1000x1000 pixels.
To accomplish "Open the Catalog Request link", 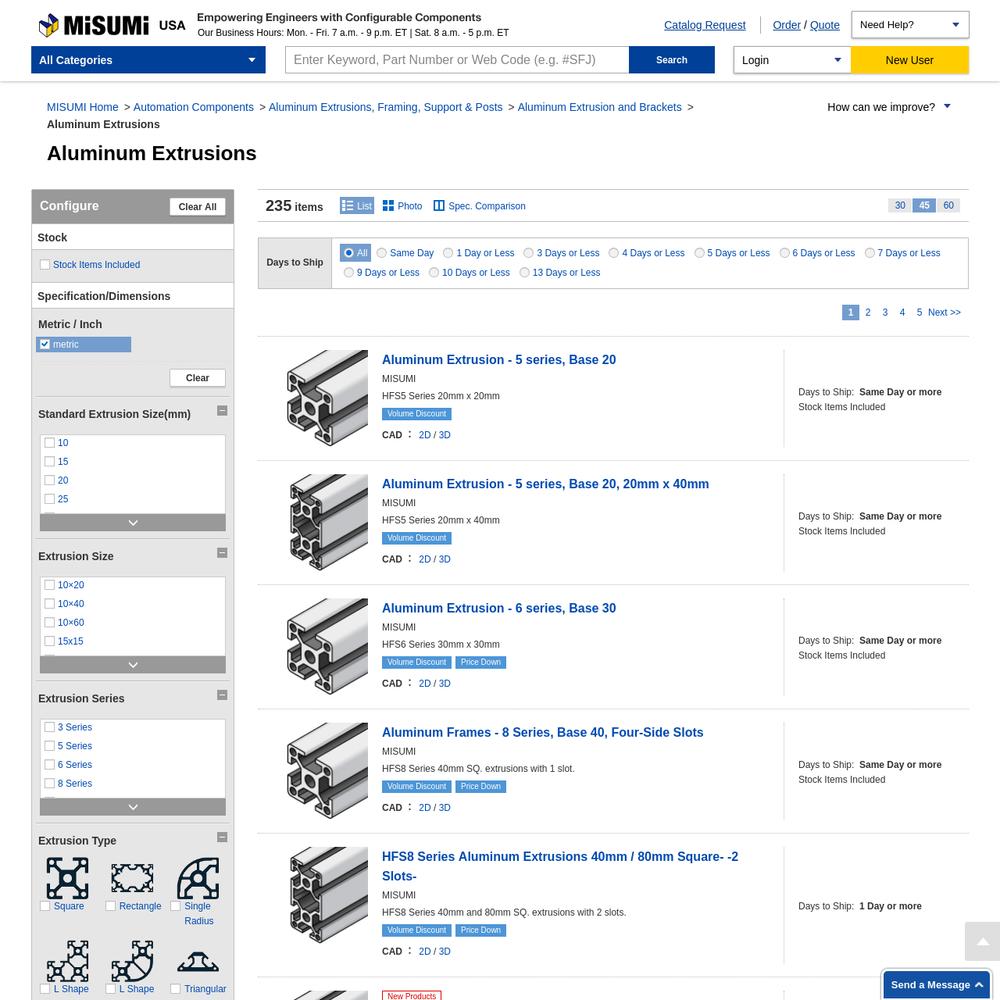I will point(705,25).
